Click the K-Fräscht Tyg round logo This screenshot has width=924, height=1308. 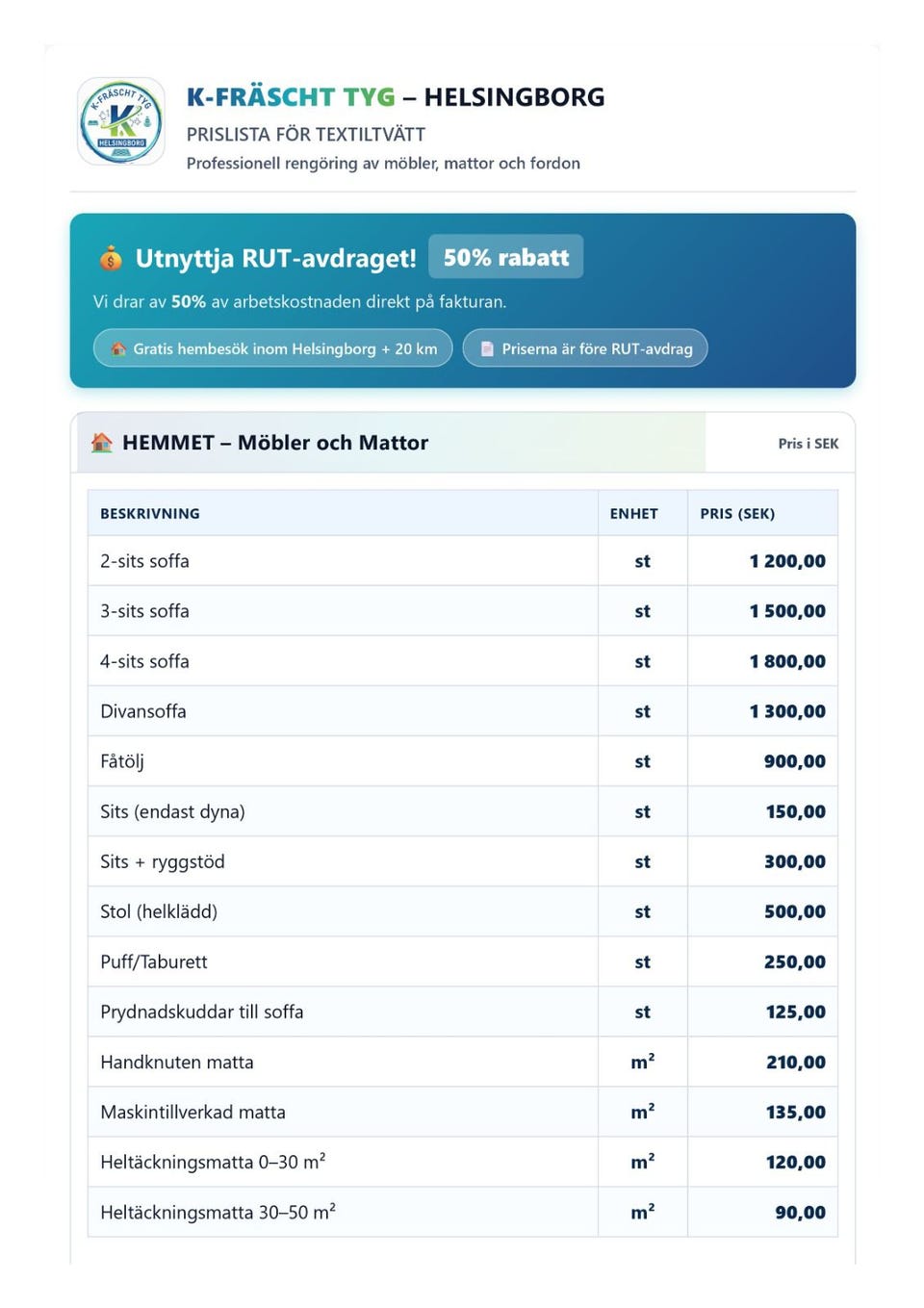(121, 121)
